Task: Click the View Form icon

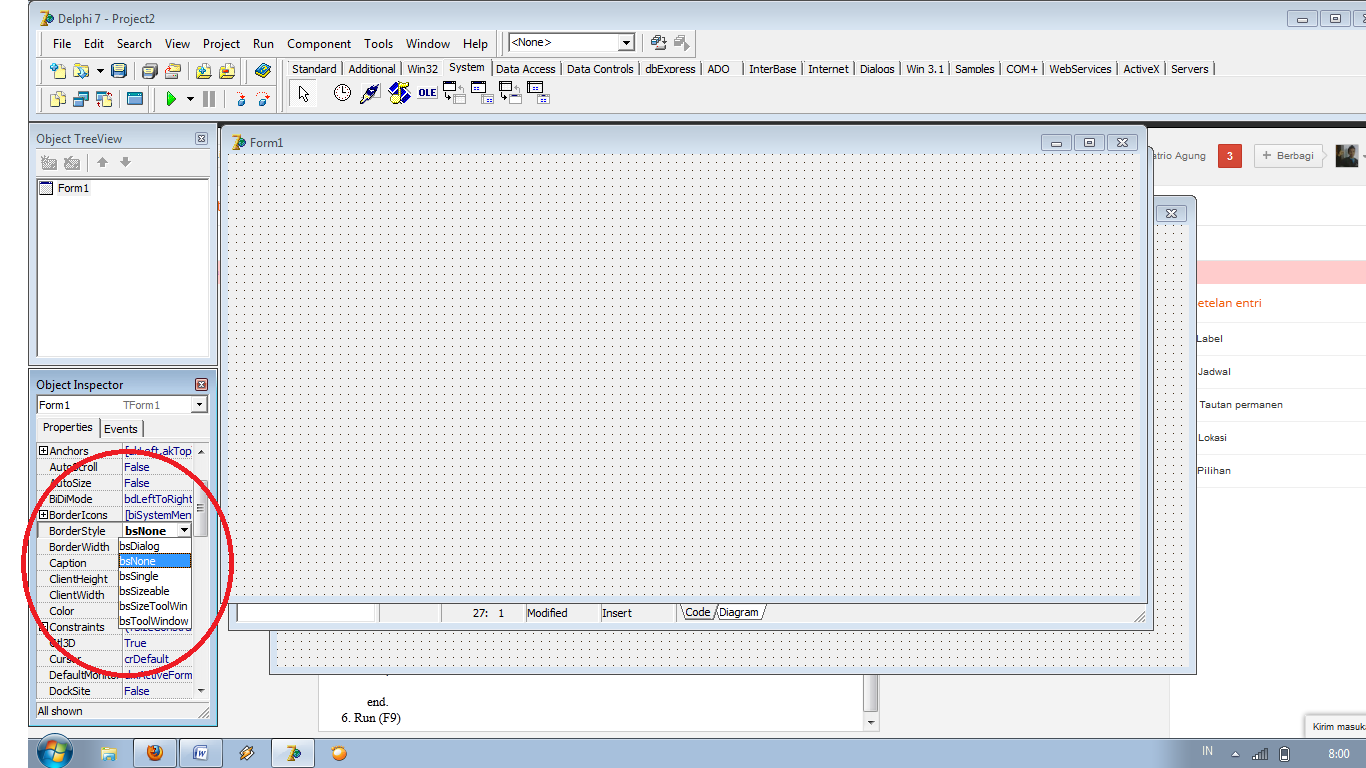Action: (x=81, y=99)
